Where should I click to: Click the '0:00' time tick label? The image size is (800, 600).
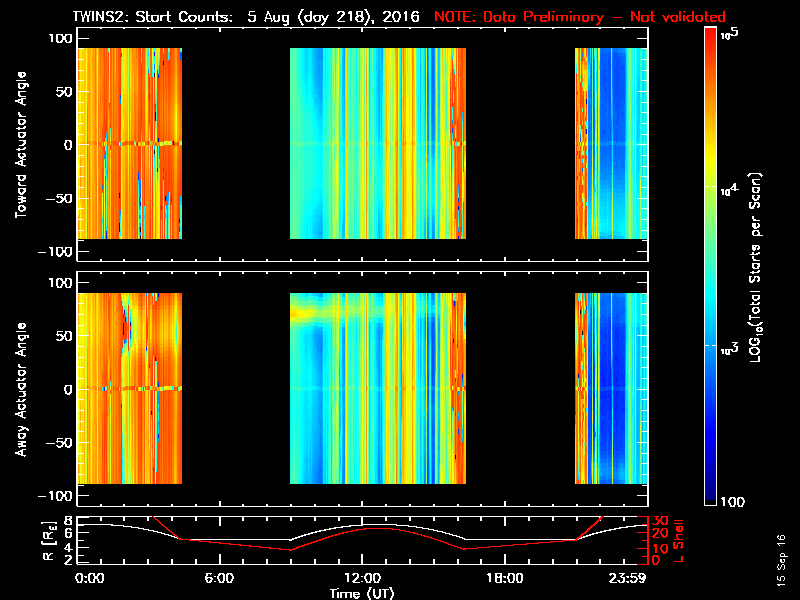[90, 579]
